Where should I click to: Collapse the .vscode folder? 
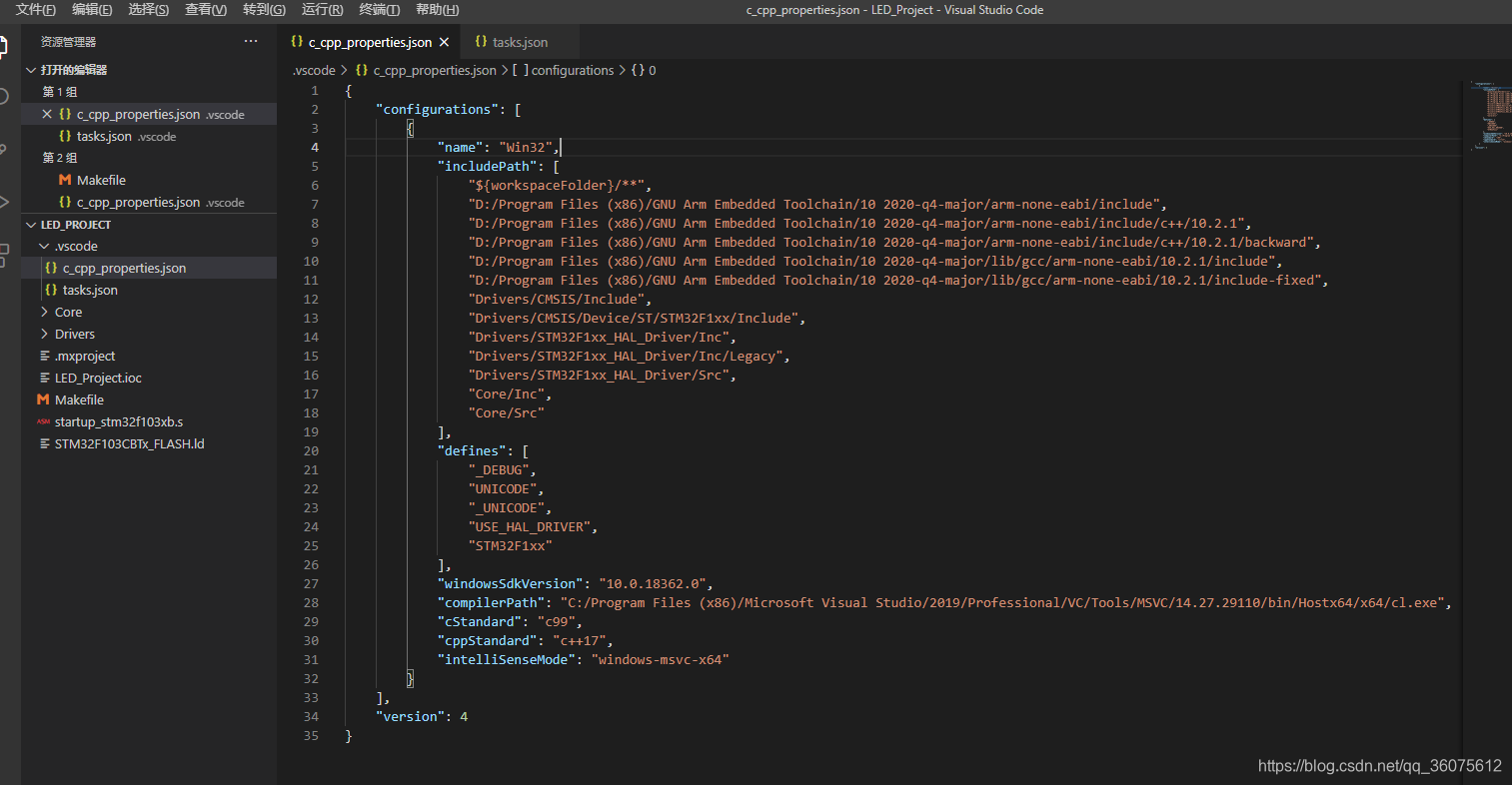tap(44, 246)
